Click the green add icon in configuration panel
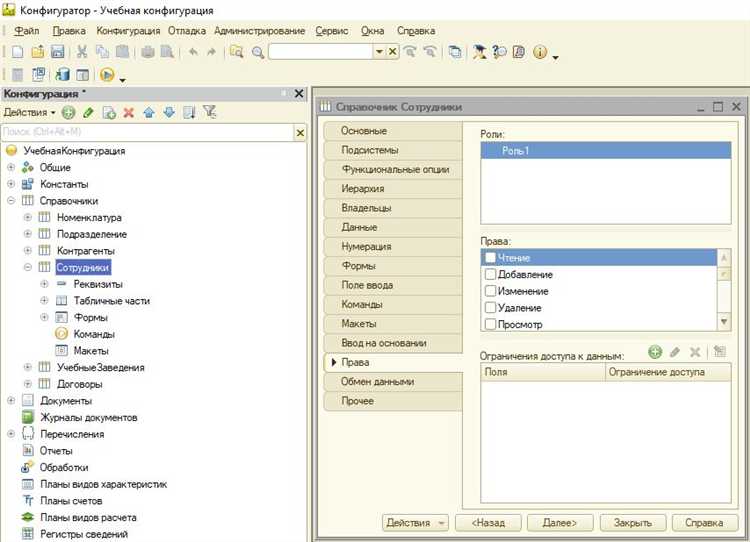The width and height of the screenshot is (750, 542). [x=69, y=113]
